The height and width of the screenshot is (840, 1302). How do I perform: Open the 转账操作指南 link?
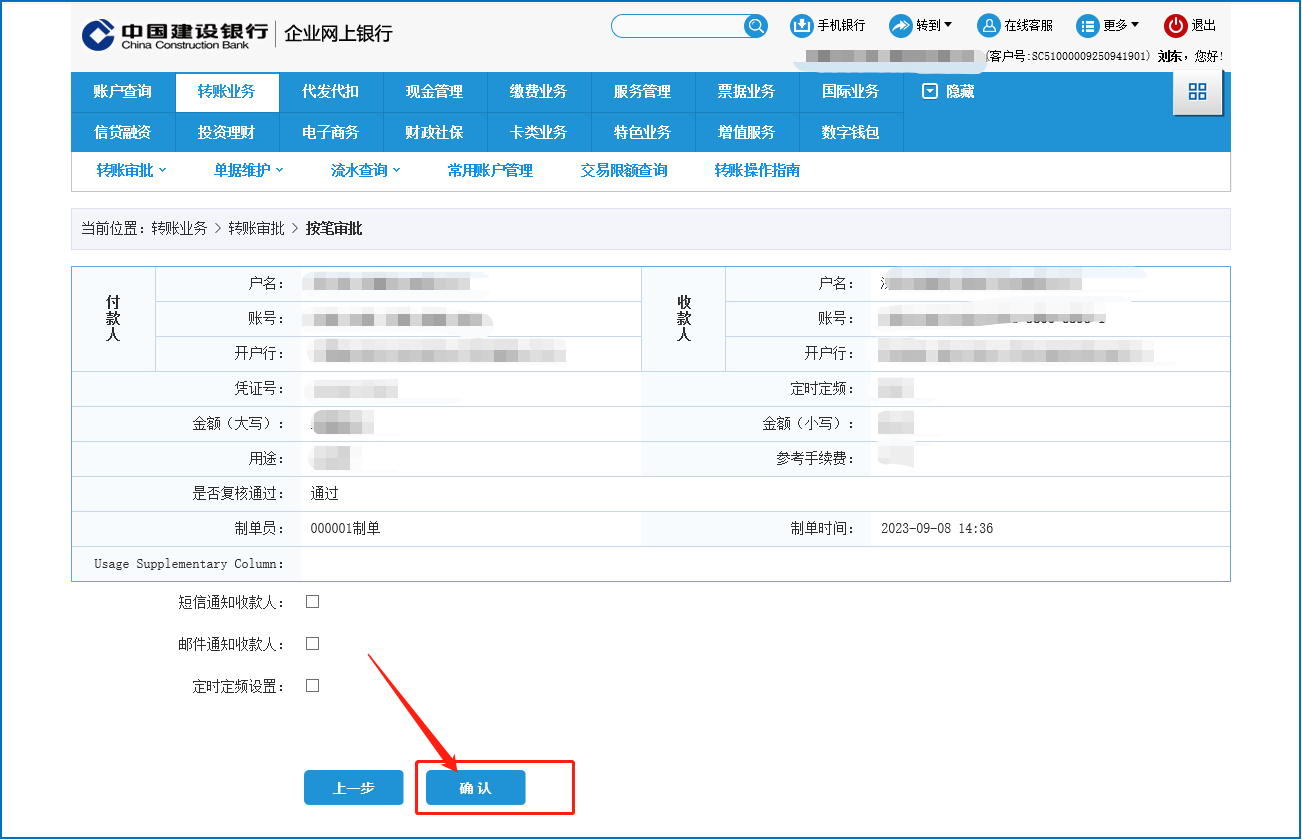[x=757, y=171]
